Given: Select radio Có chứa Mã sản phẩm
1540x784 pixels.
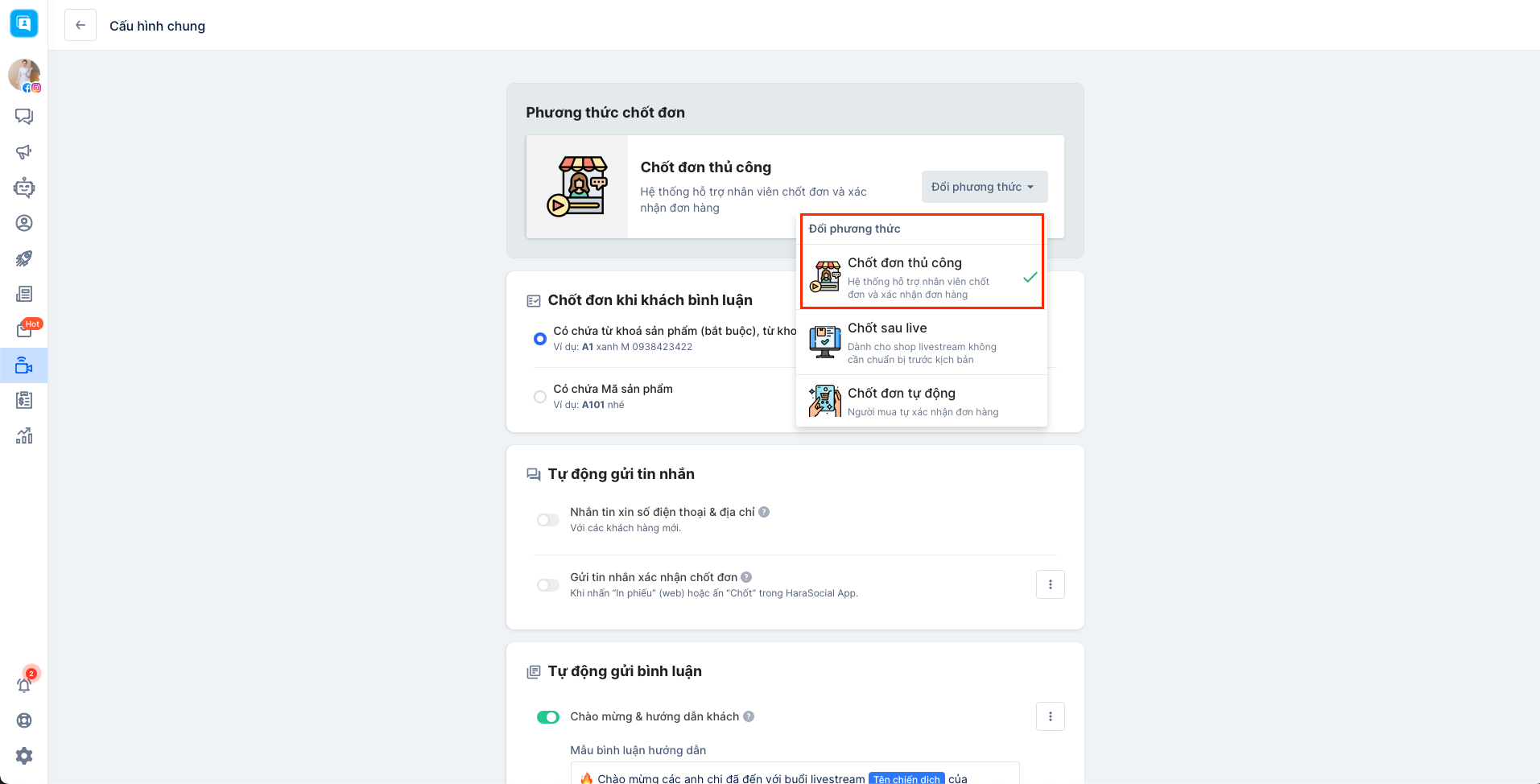Looking at the screenshot, I should [x=540, y=397].
